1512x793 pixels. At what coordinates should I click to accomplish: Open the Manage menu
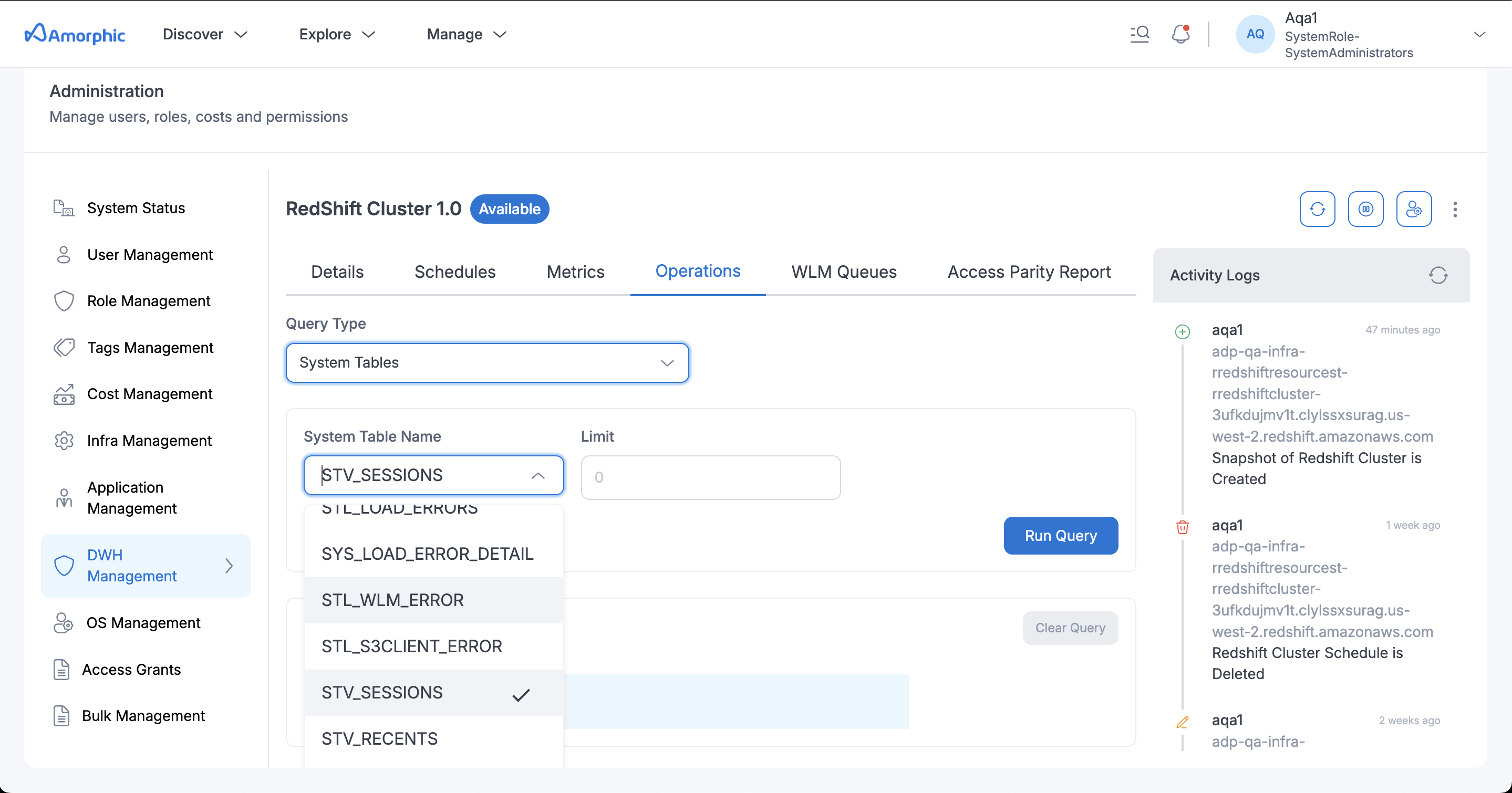click(467, 34)
